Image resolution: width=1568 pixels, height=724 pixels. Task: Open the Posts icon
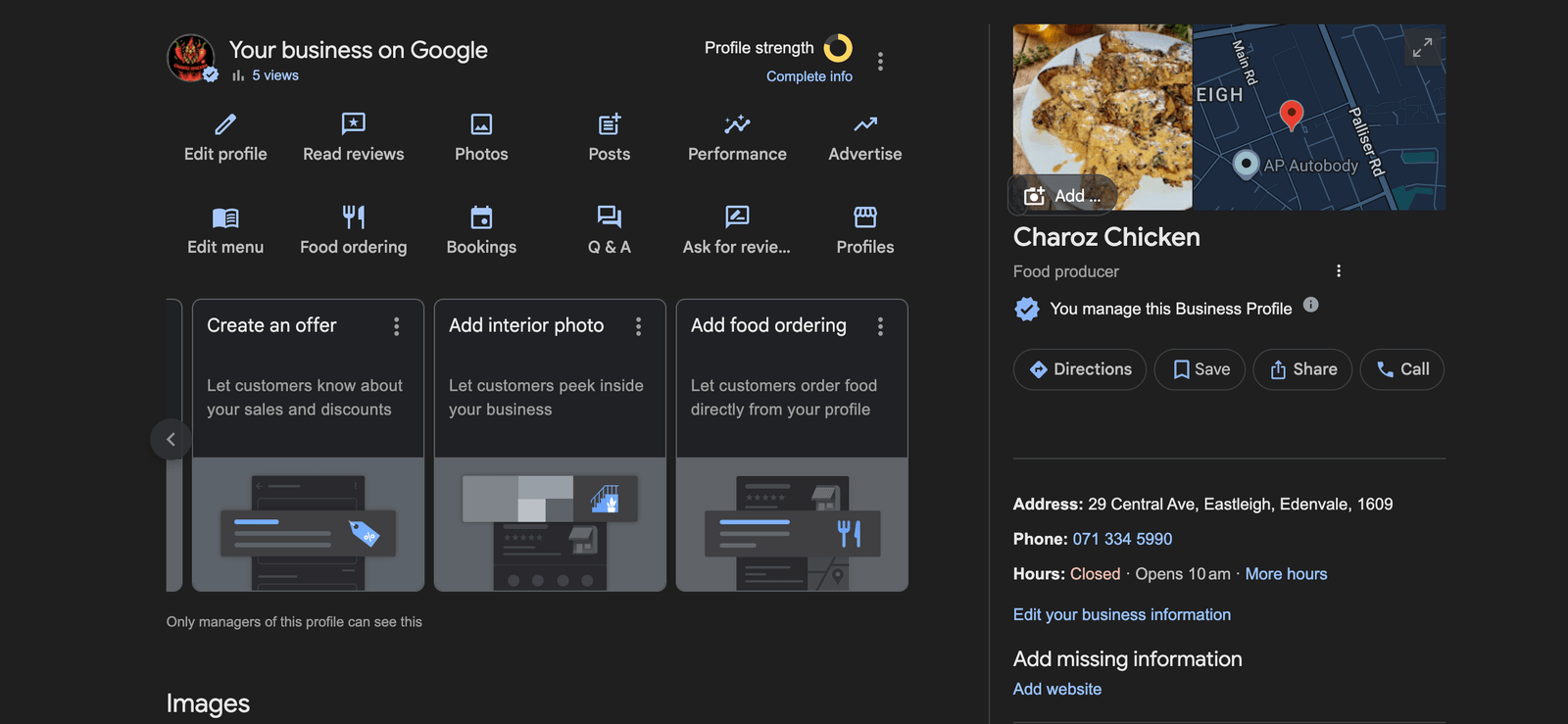coord(610,124)
